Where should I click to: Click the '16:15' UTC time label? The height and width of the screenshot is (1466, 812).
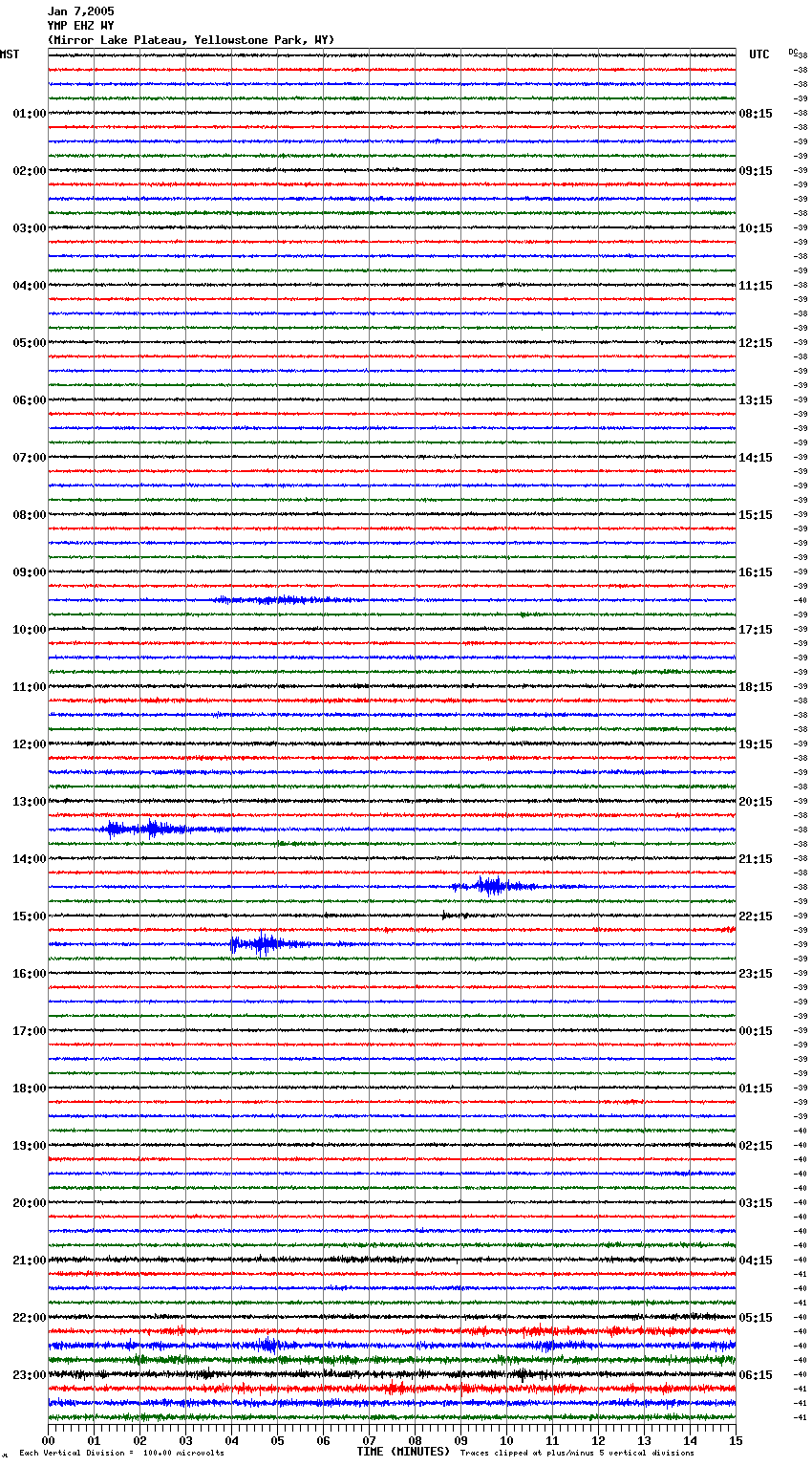click(x=756, y=572)
